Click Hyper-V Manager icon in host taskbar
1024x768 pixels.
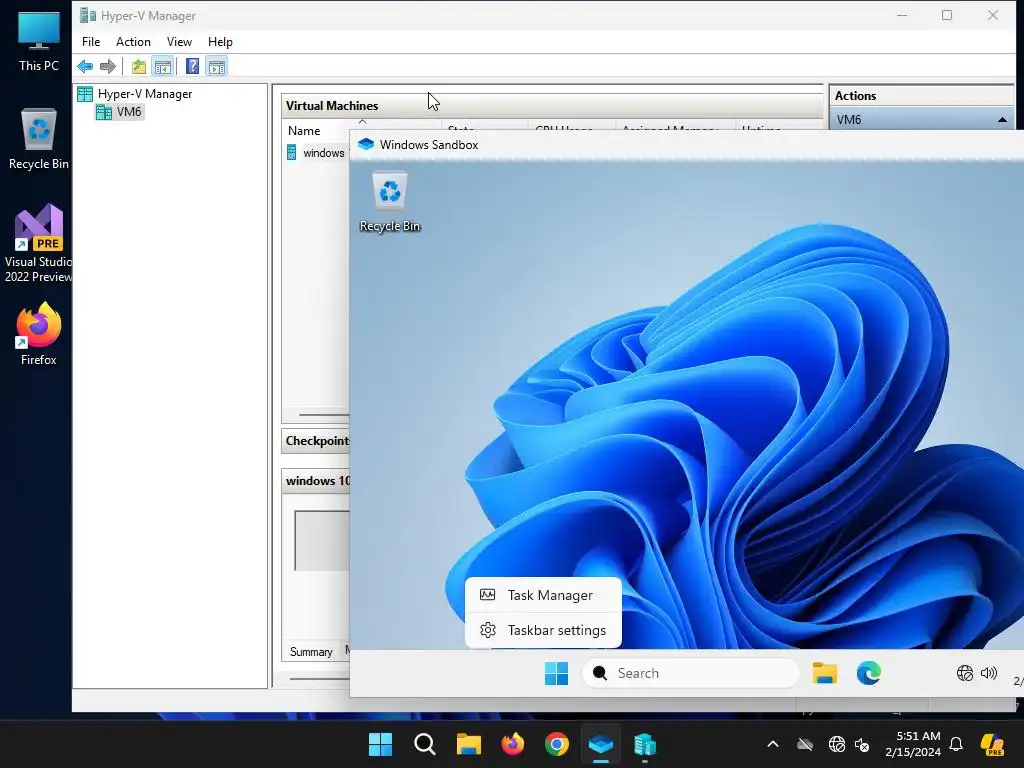(645, 744)
